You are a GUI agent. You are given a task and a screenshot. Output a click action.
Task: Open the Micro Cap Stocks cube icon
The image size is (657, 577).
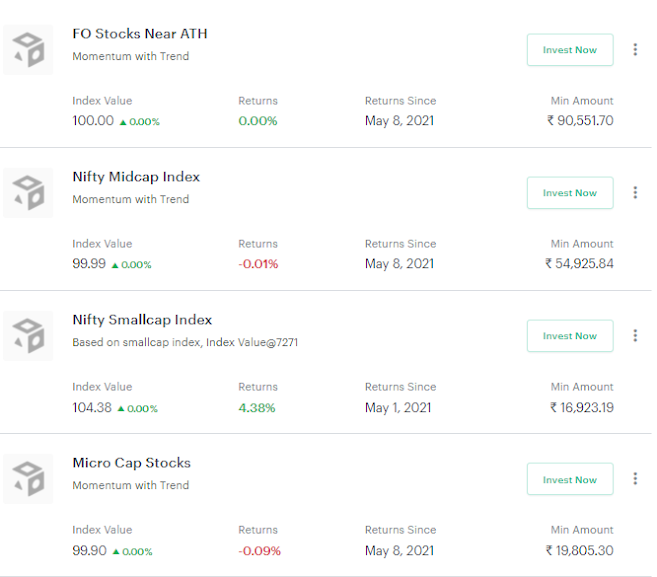click(28, 479)
